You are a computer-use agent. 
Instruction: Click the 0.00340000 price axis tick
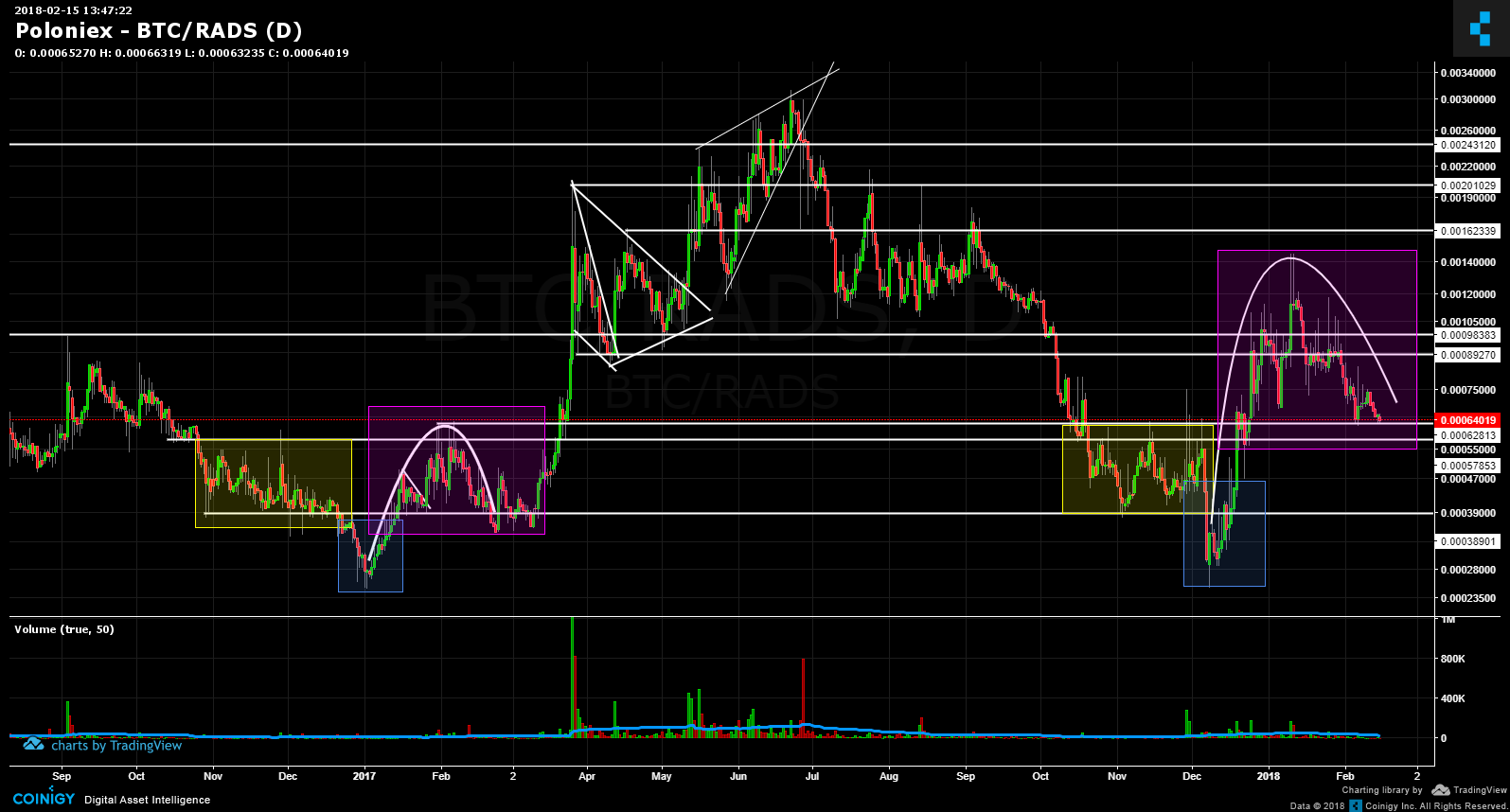(x=1469, y=73)
